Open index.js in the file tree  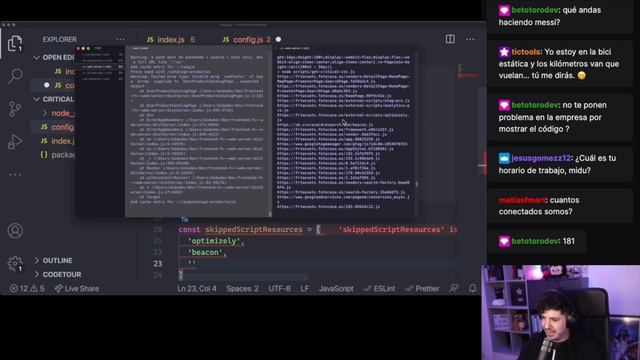(x=58, y=141)
